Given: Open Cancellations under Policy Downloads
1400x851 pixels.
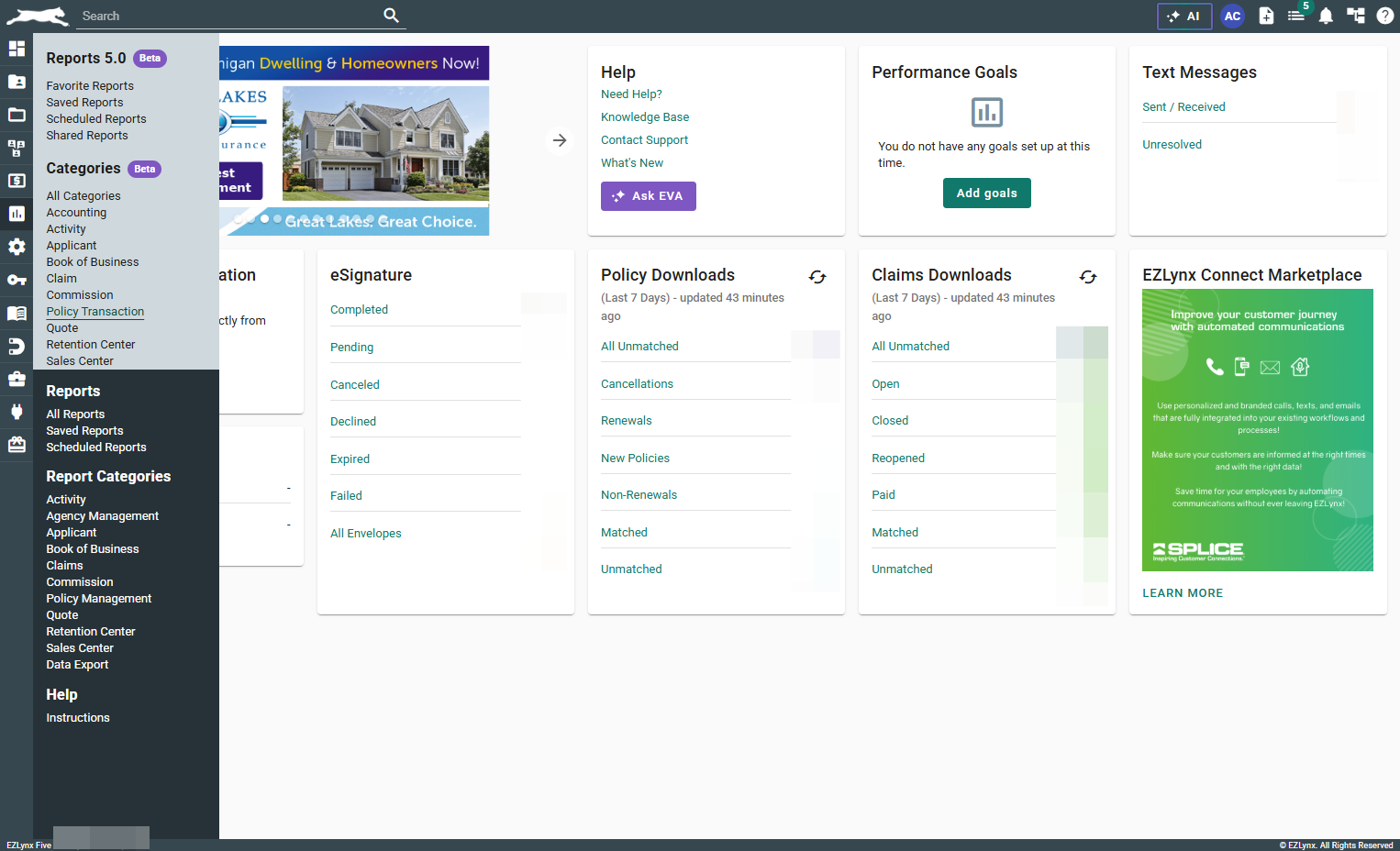Looking at the screenshot, I should [x=637, y=384].
